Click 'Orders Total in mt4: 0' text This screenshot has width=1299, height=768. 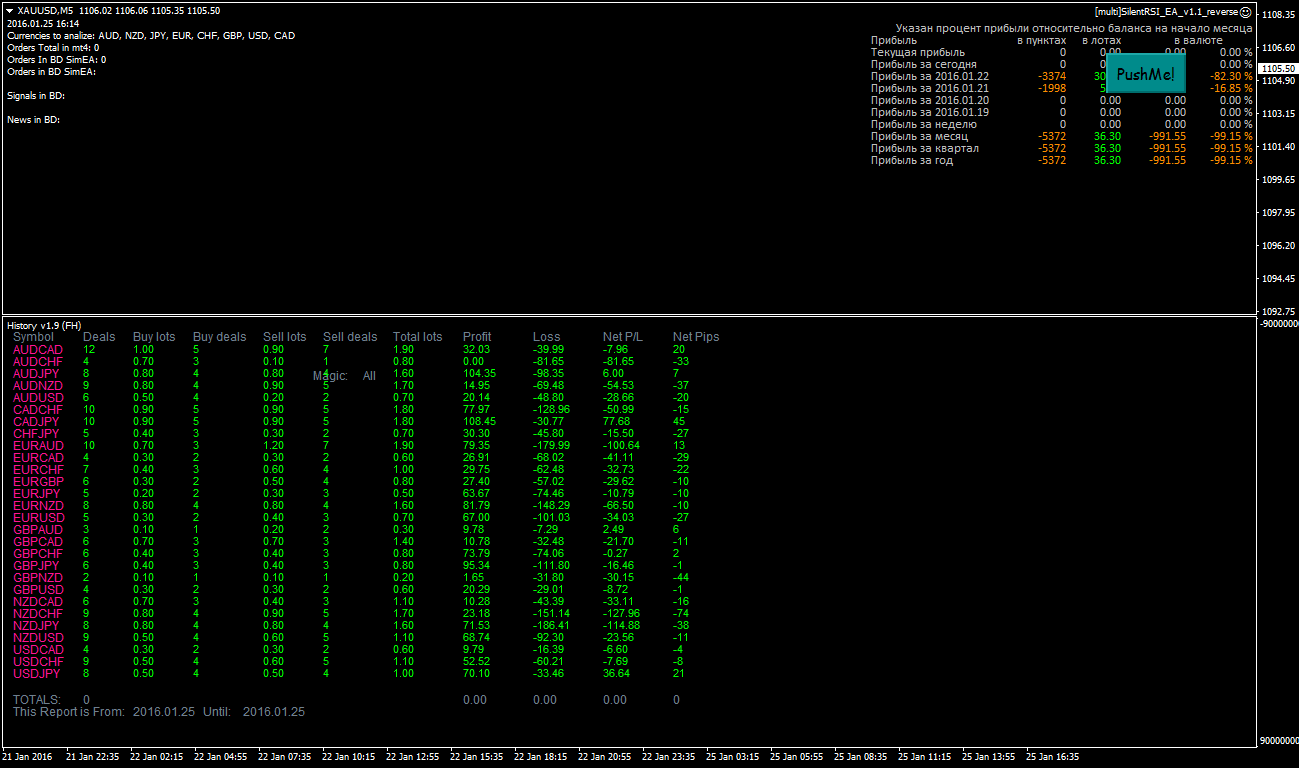pyautogui.click(x=53, y=47)
